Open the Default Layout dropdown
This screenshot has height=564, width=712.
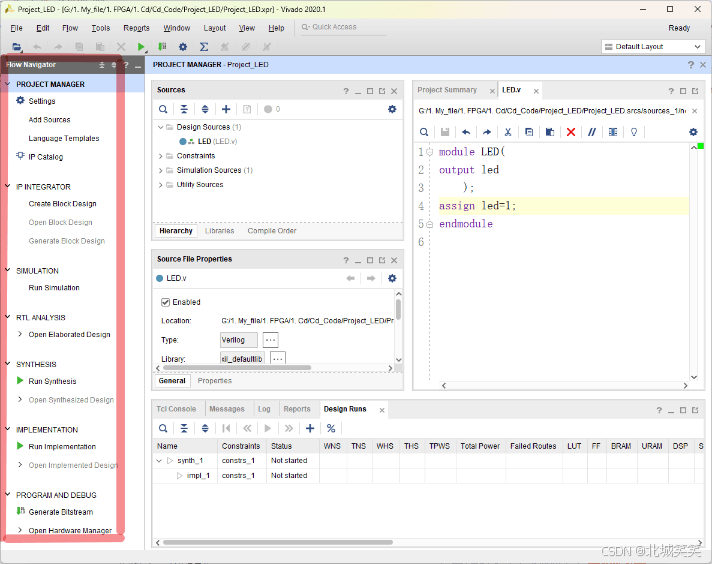(653, 46)
